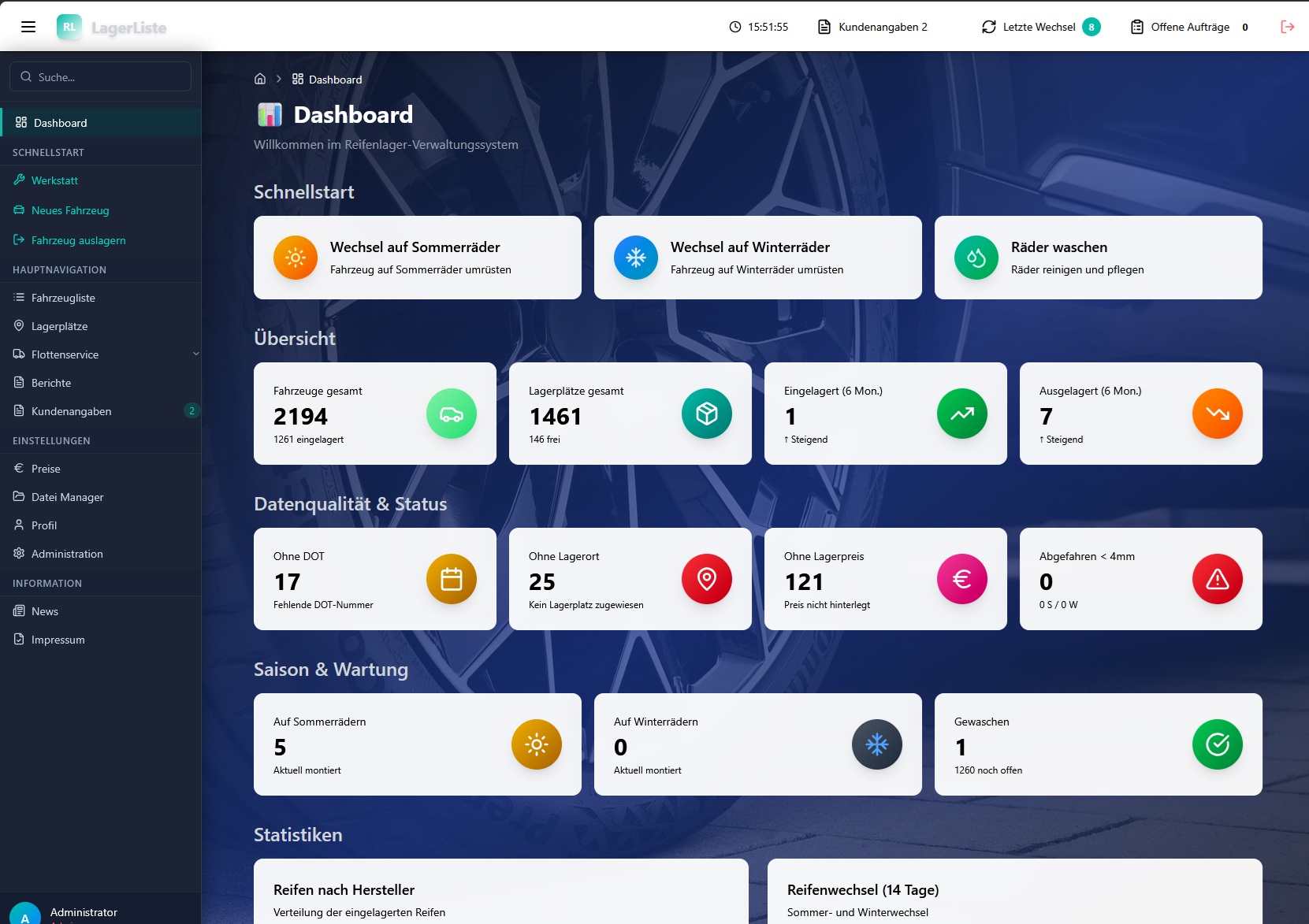Toggle the hamburger menu sidebar
Image resolution: width=1309 pixels, height=924 pixels.
pos(28,27)
